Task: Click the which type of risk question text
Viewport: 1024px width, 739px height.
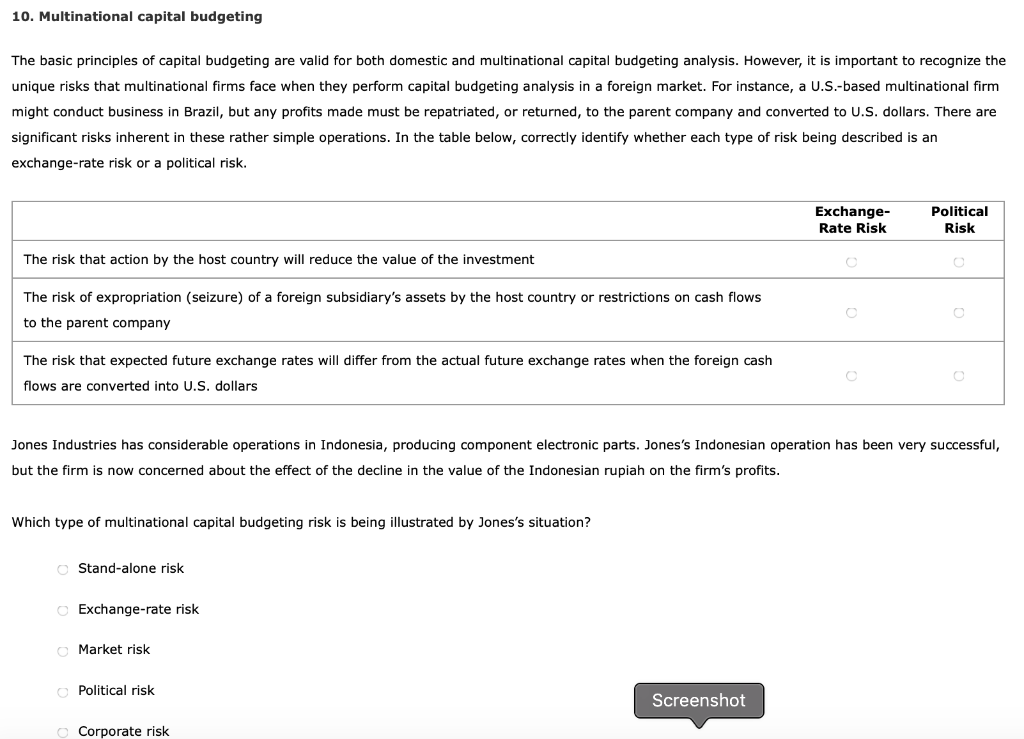Action: pyautogui.click(x=300, y=521)
